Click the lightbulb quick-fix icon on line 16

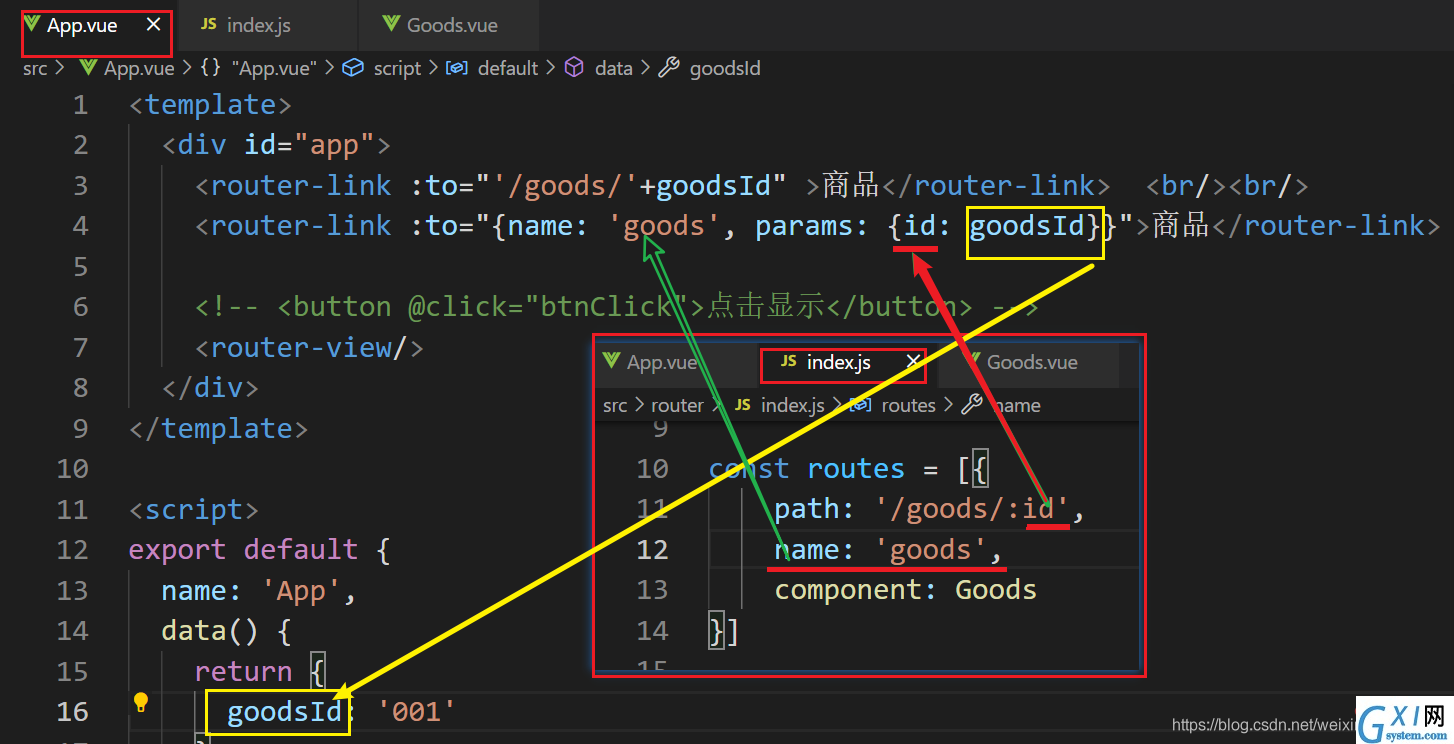point(141,702)
